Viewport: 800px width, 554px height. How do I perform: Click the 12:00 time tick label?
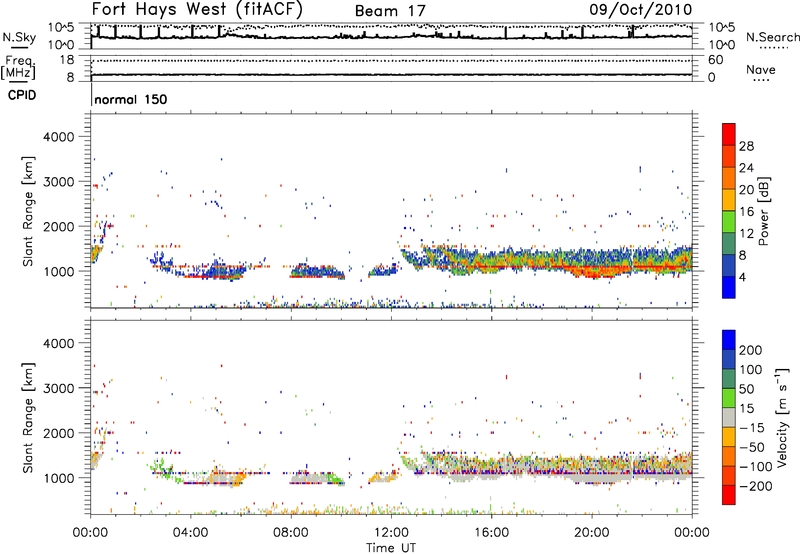(391, 533)
